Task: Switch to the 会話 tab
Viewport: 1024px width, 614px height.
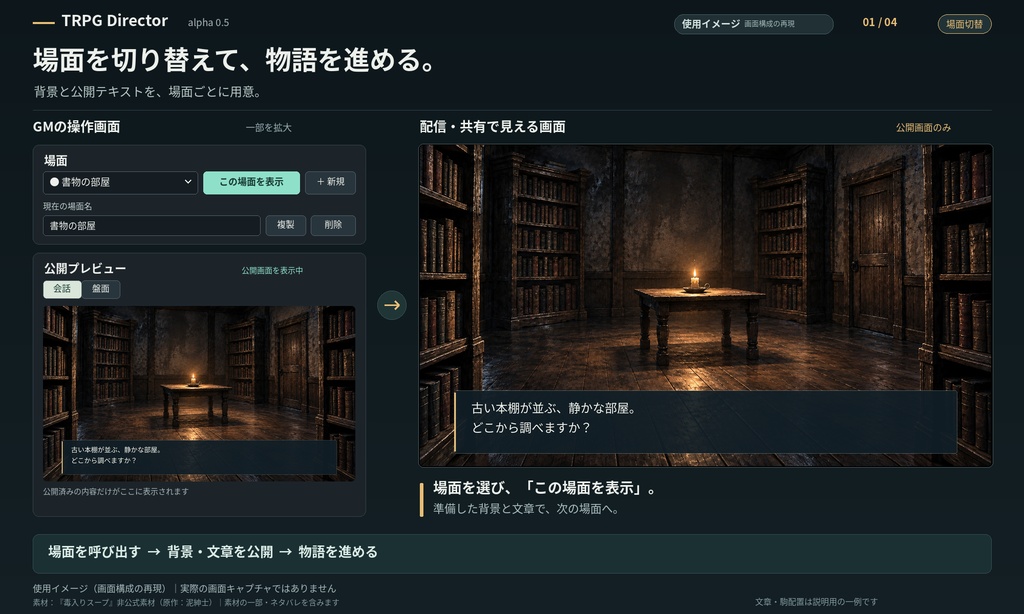Action: pos(62,289)
